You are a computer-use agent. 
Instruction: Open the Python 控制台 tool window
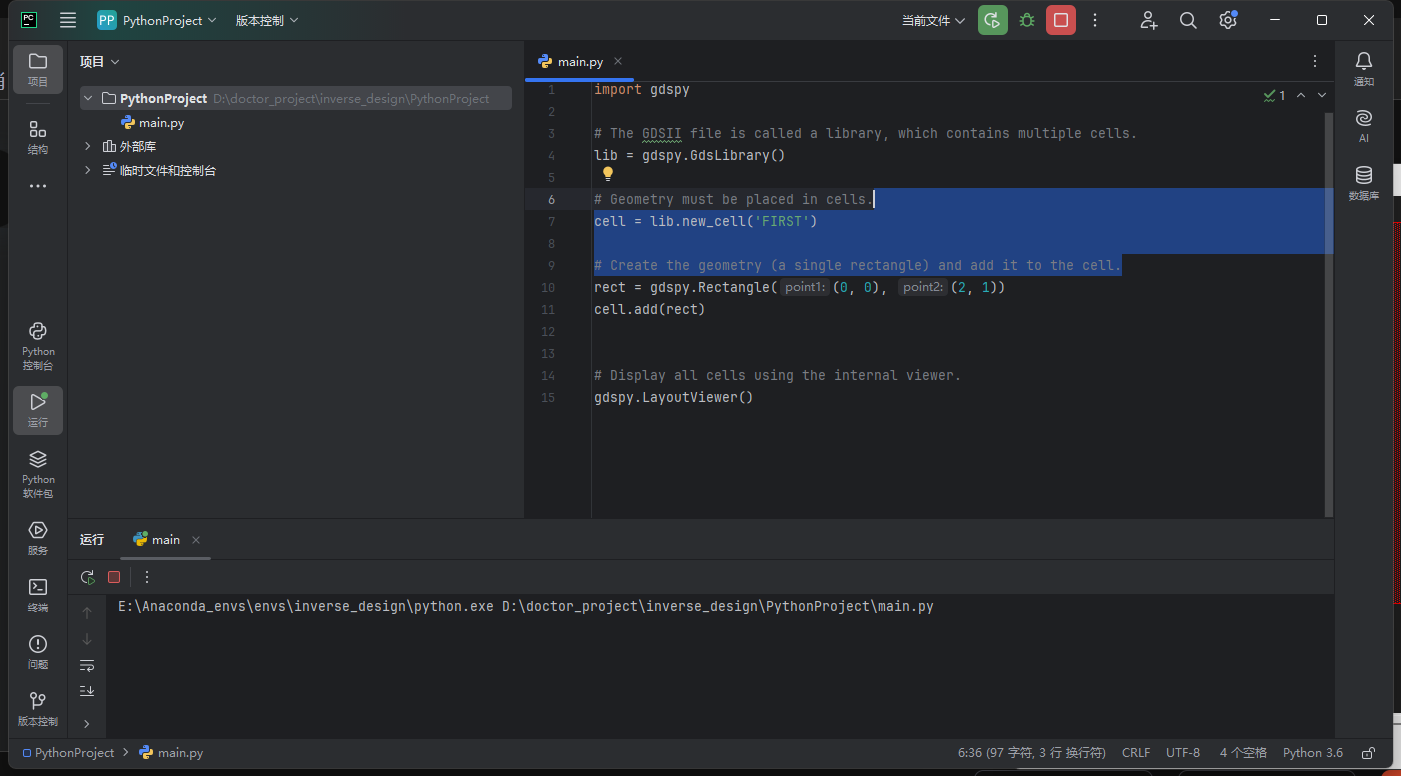tap(37, 345)
